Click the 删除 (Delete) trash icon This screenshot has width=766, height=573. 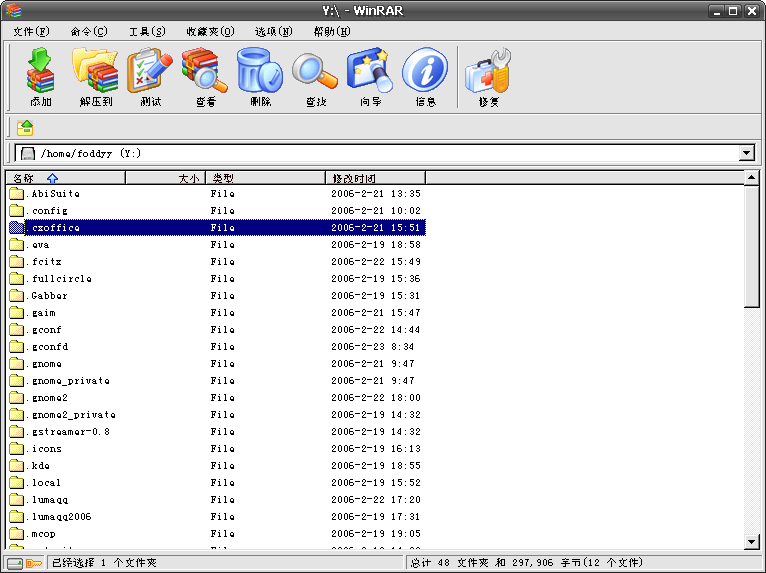pos(260,70)
